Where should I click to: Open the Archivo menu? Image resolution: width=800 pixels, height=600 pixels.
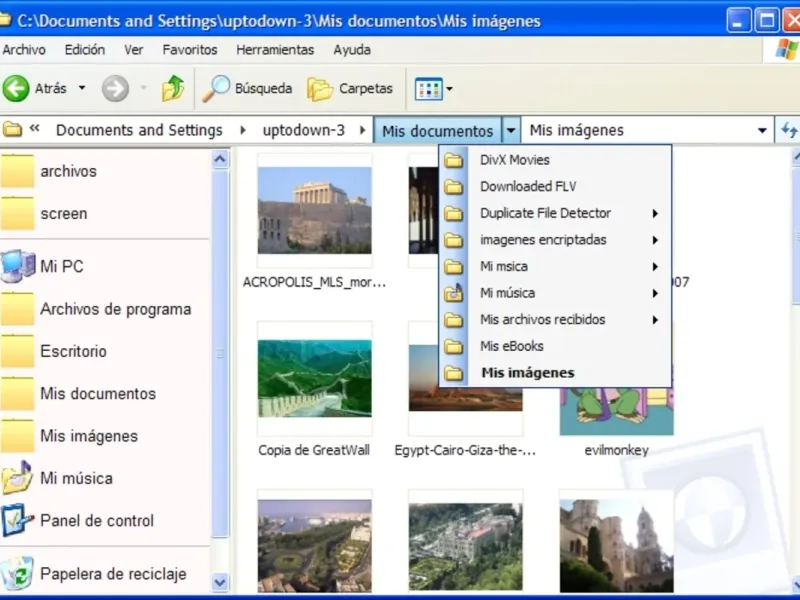[24, 49]
